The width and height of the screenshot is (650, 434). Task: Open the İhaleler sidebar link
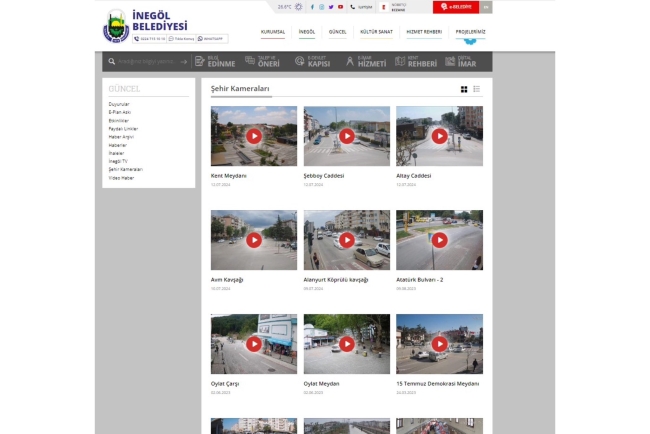[x=116, y=153]
